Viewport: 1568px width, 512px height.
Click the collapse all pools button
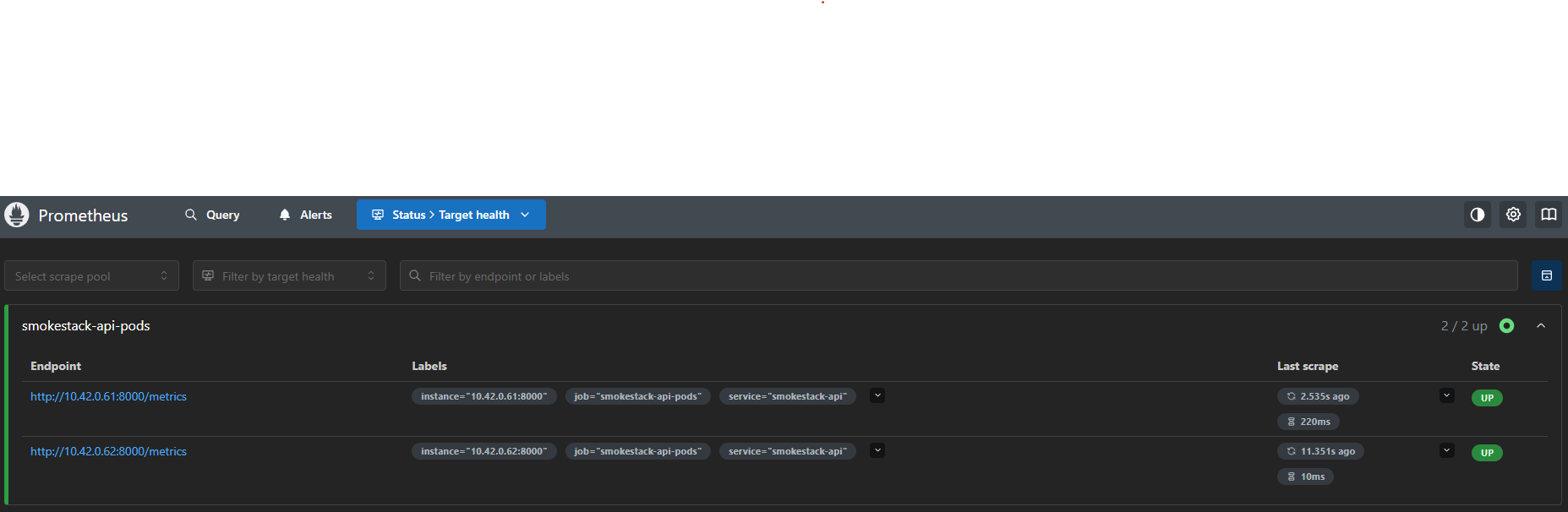1546,275
